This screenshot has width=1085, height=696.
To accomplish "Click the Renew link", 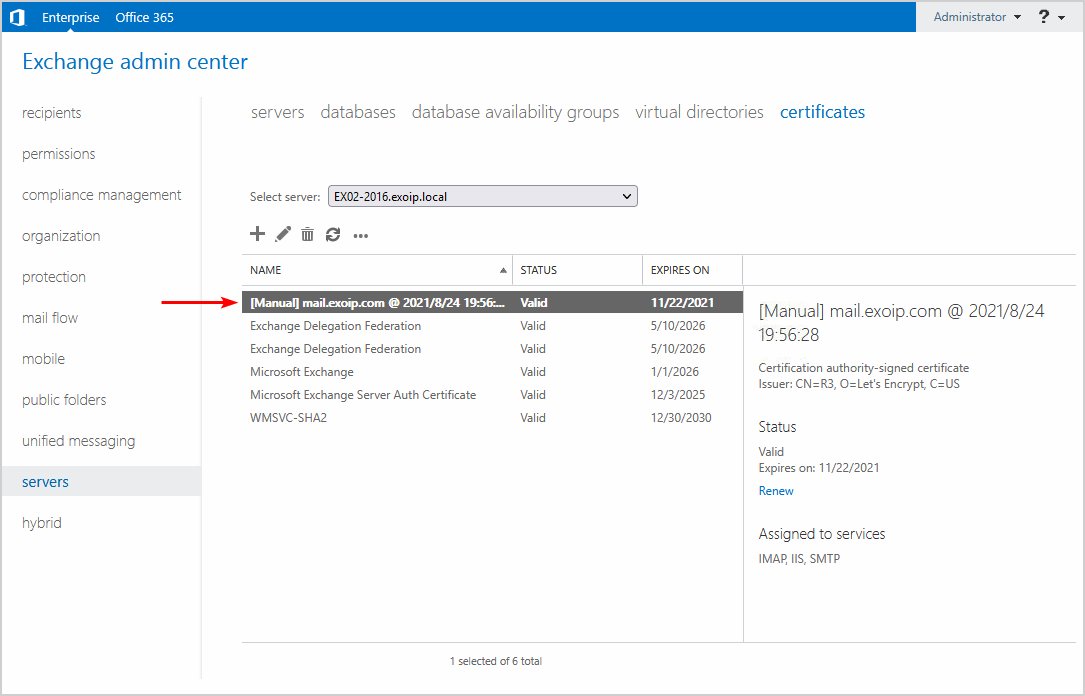I will pos(776,491).
